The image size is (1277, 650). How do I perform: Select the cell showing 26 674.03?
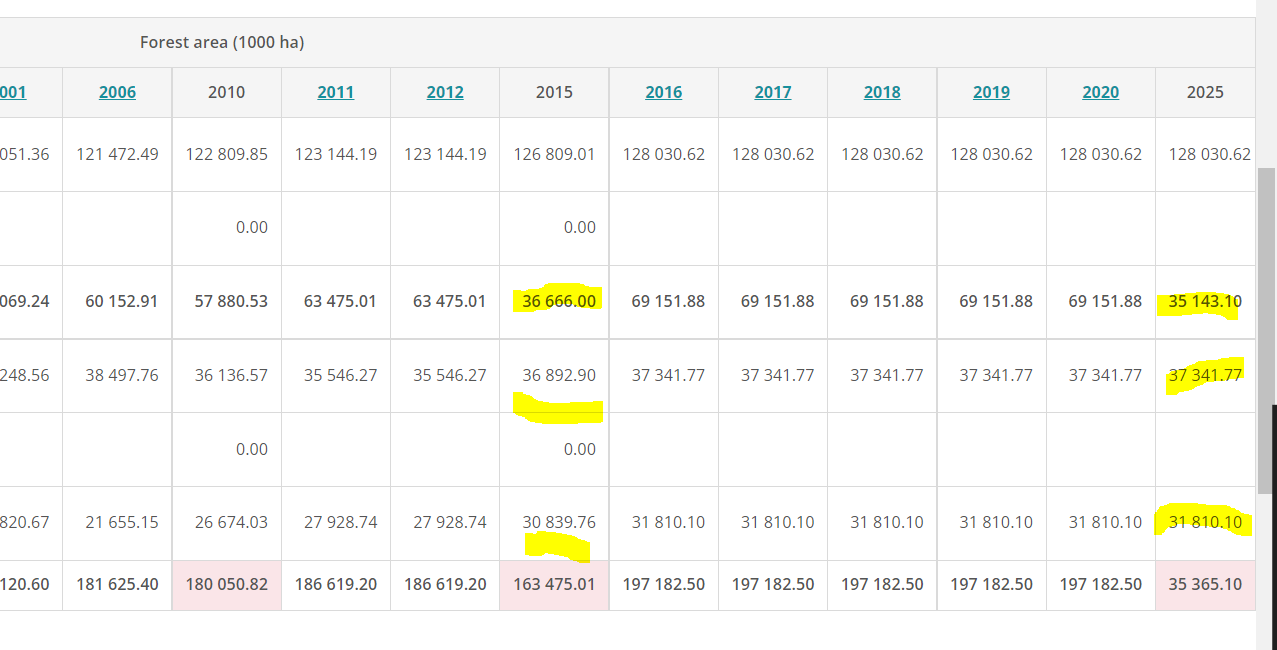(227, 522)
